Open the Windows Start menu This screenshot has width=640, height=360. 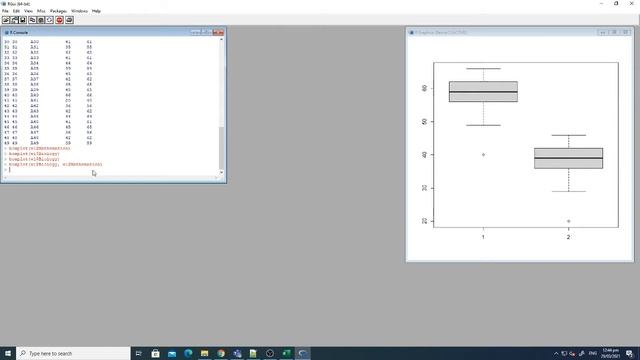click(8, 353)
